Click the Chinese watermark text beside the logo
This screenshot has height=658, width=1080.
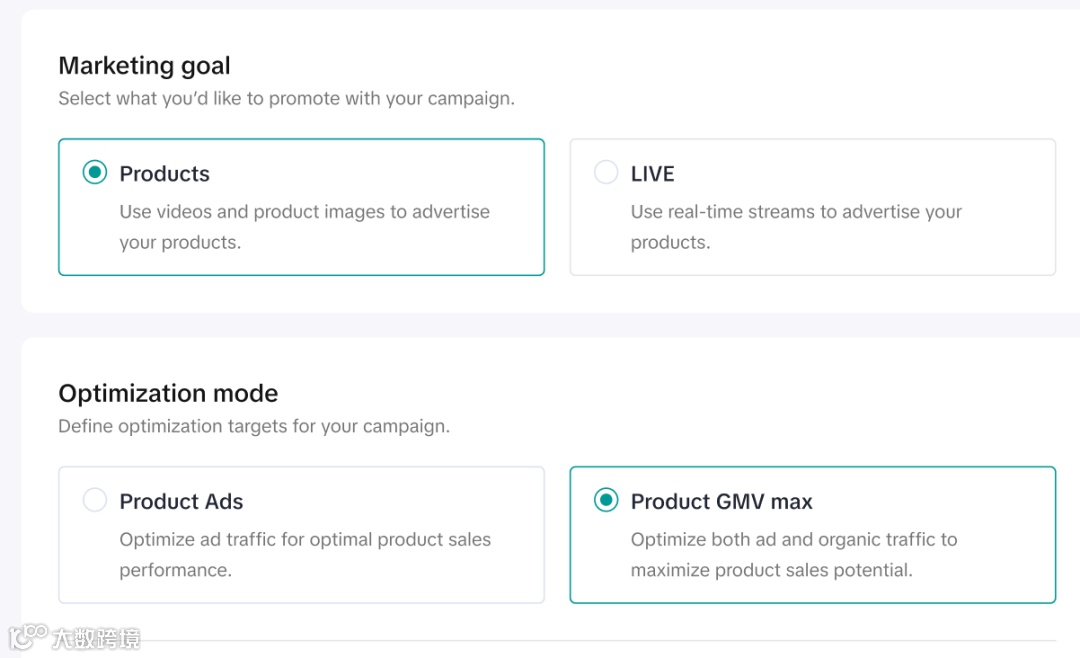pyautogui.click(x=96, y=638)
